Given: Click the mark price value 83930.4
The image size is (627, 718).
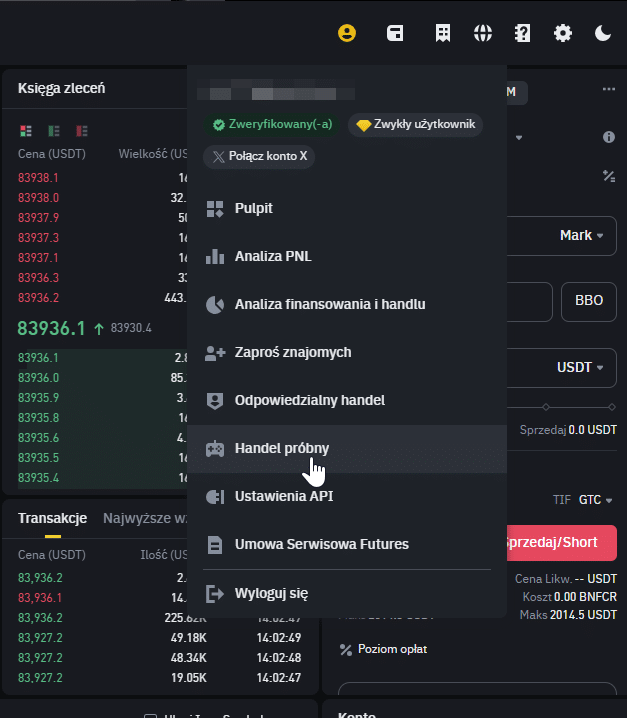Looking at the screenshot, I should pos(131,328).
